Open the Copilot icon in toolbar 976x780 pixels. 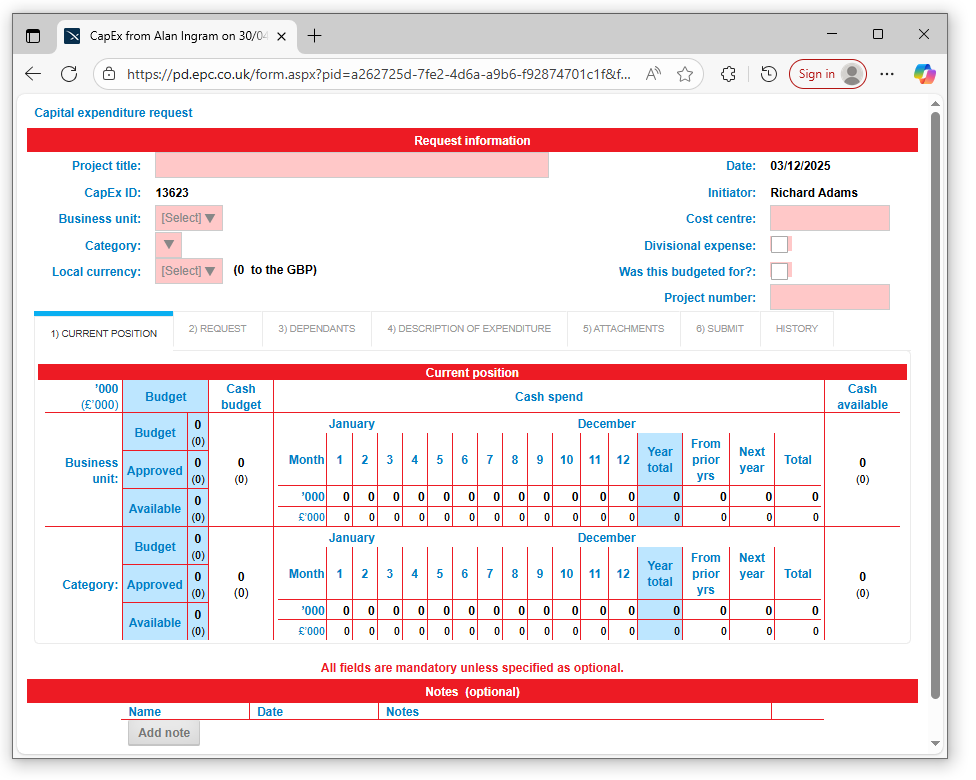924,74
